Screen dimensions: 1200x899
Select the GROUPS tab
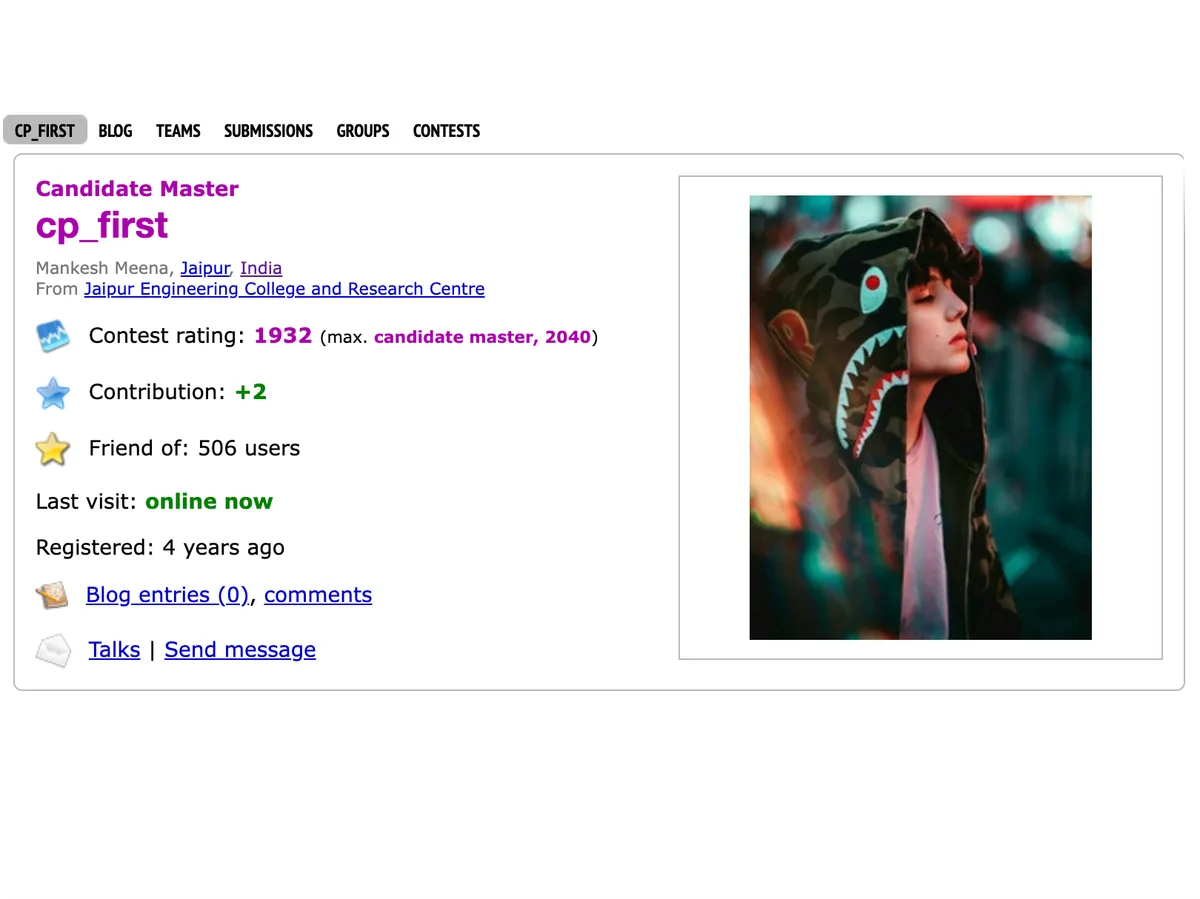tap(363, 131)
